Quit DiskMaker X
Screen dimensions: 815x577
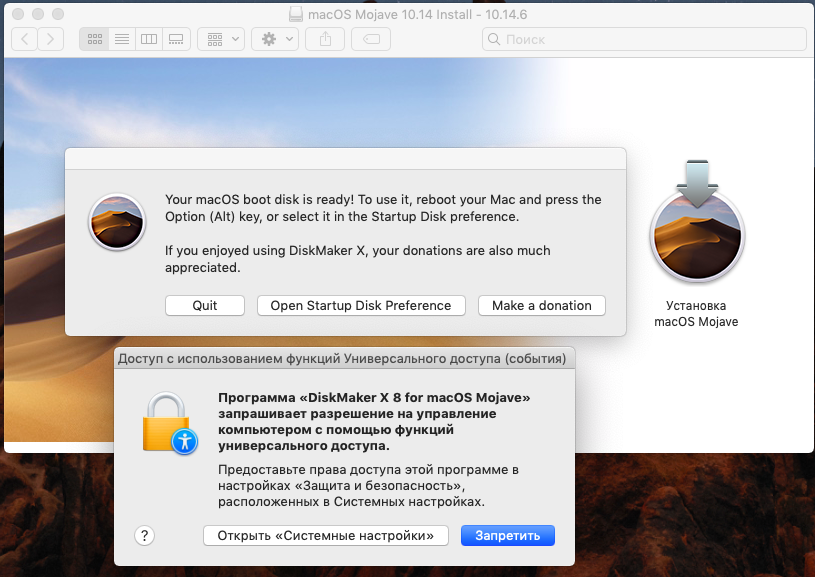pyautogui.click(x=205, y=306)
